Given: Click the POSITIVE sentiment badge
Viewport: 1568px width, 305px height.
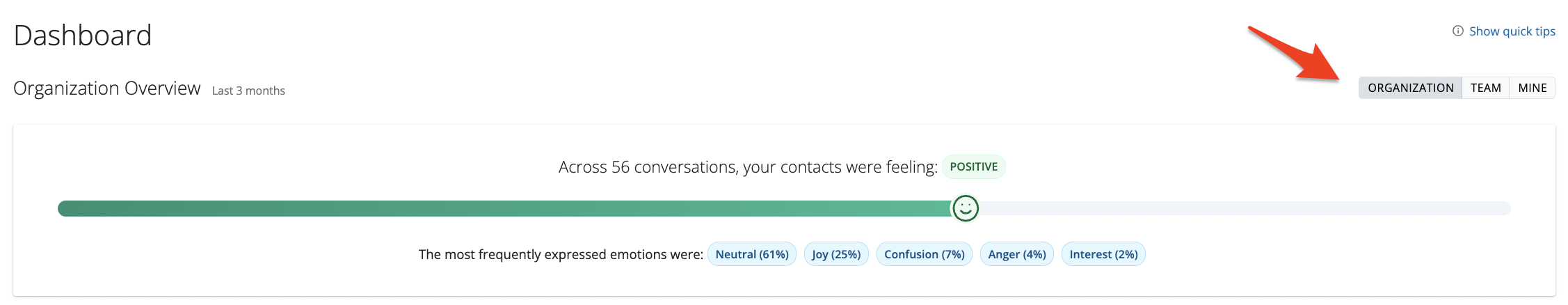Looking at the screenshot, I should coord(973,167).
